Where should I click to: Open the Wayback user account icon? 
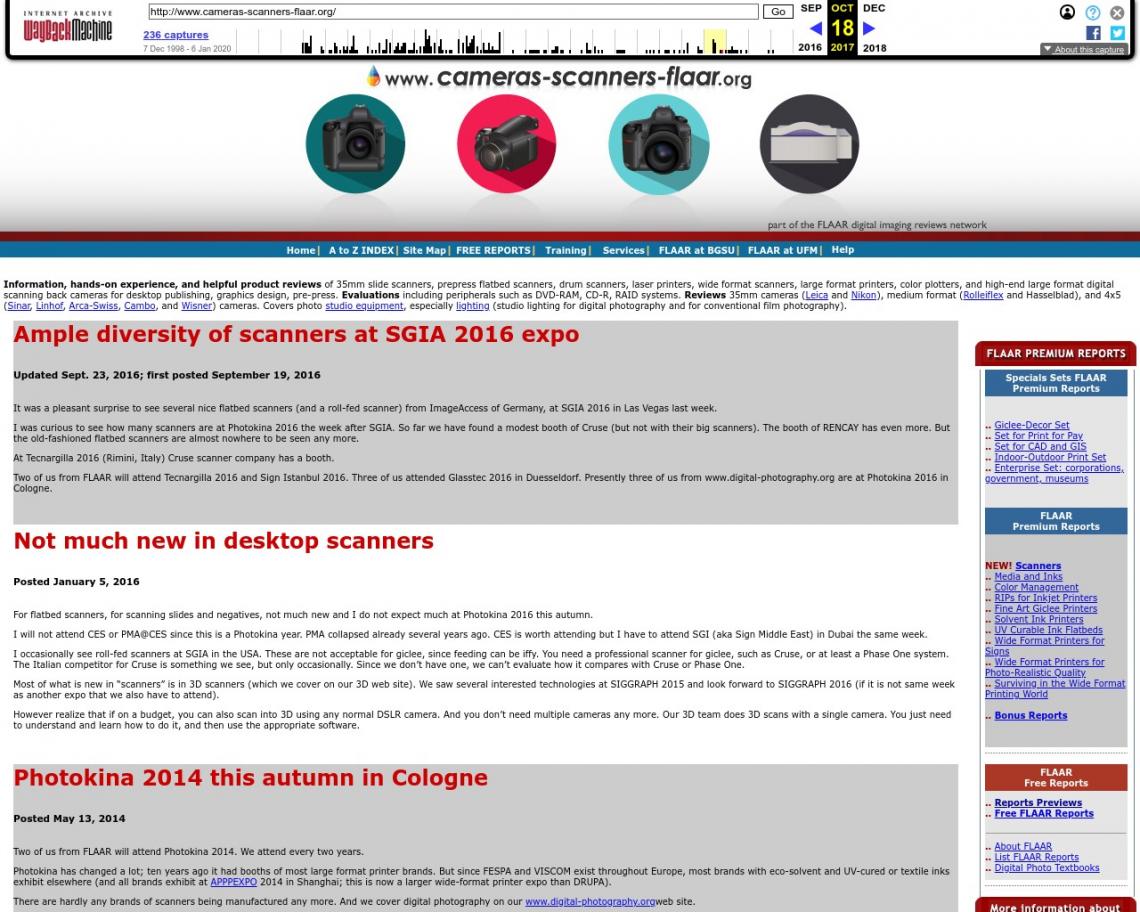pos(1067,12)
